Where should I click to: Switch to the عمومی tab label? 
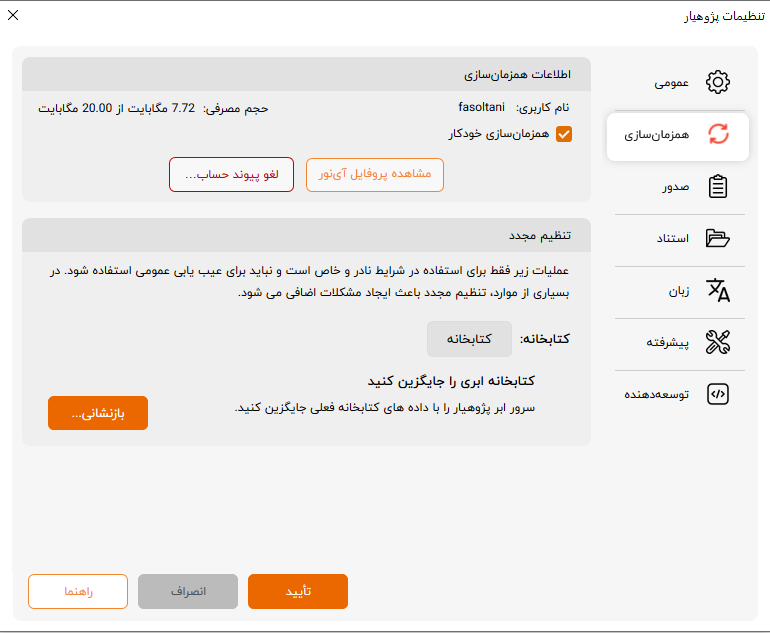point(672,83)
